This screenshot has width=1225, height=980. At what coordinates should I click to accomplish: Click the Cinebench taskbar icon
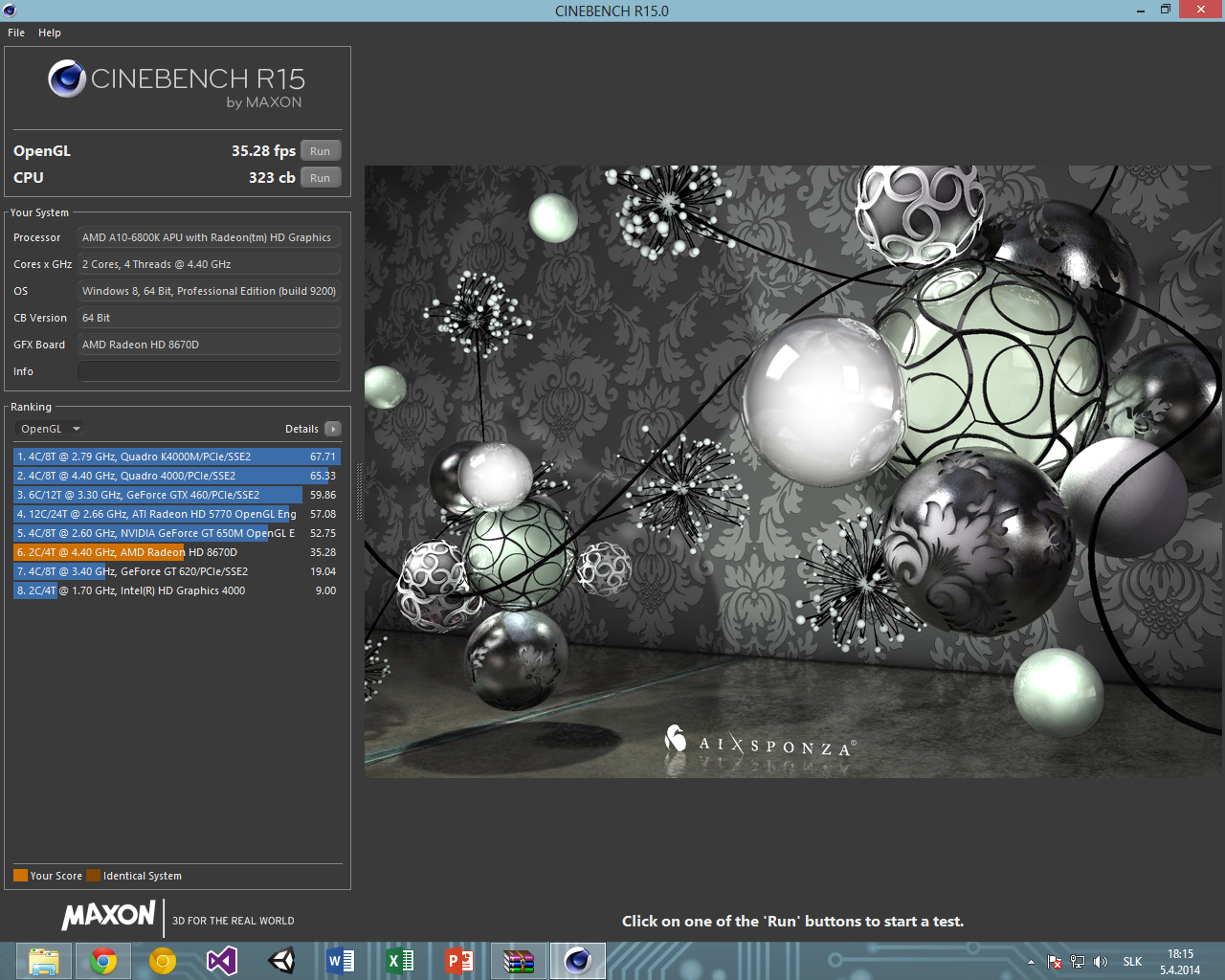click(578, 961)
